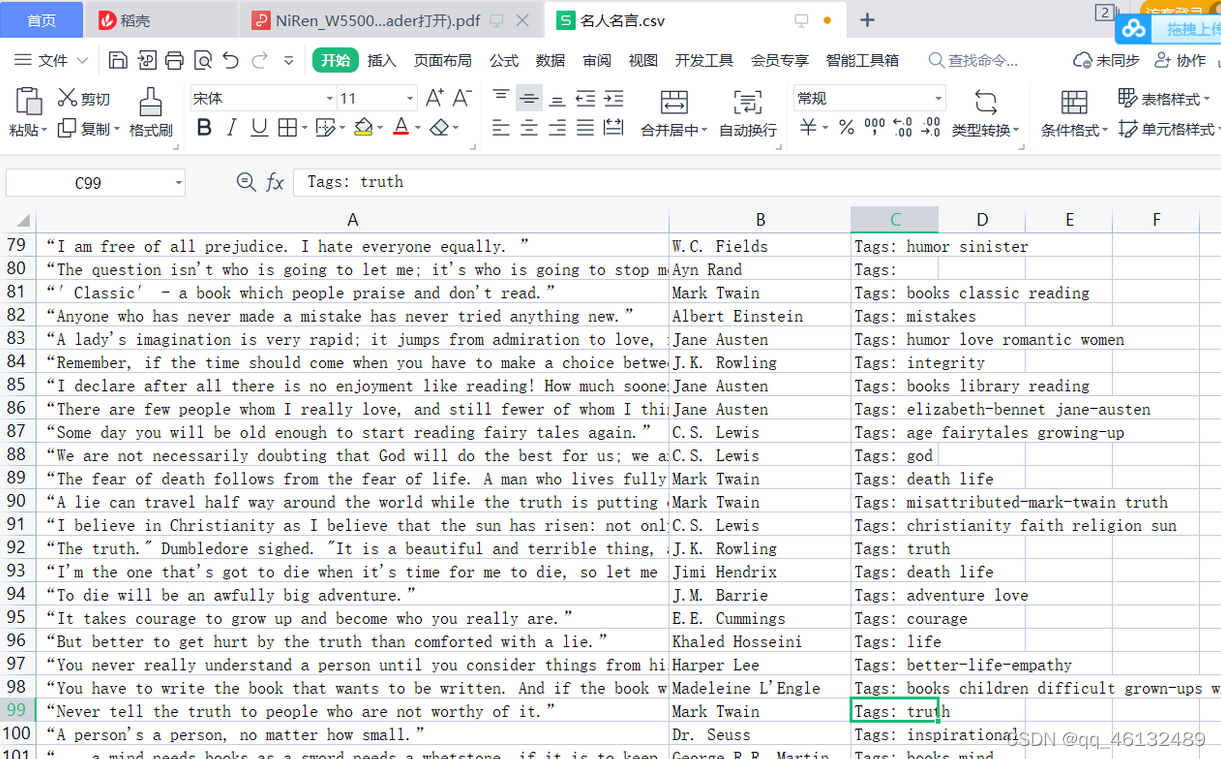Open the number format 常规 dropdown
This screenshot has width=1221, height=759.
click(x=938, y=98)
